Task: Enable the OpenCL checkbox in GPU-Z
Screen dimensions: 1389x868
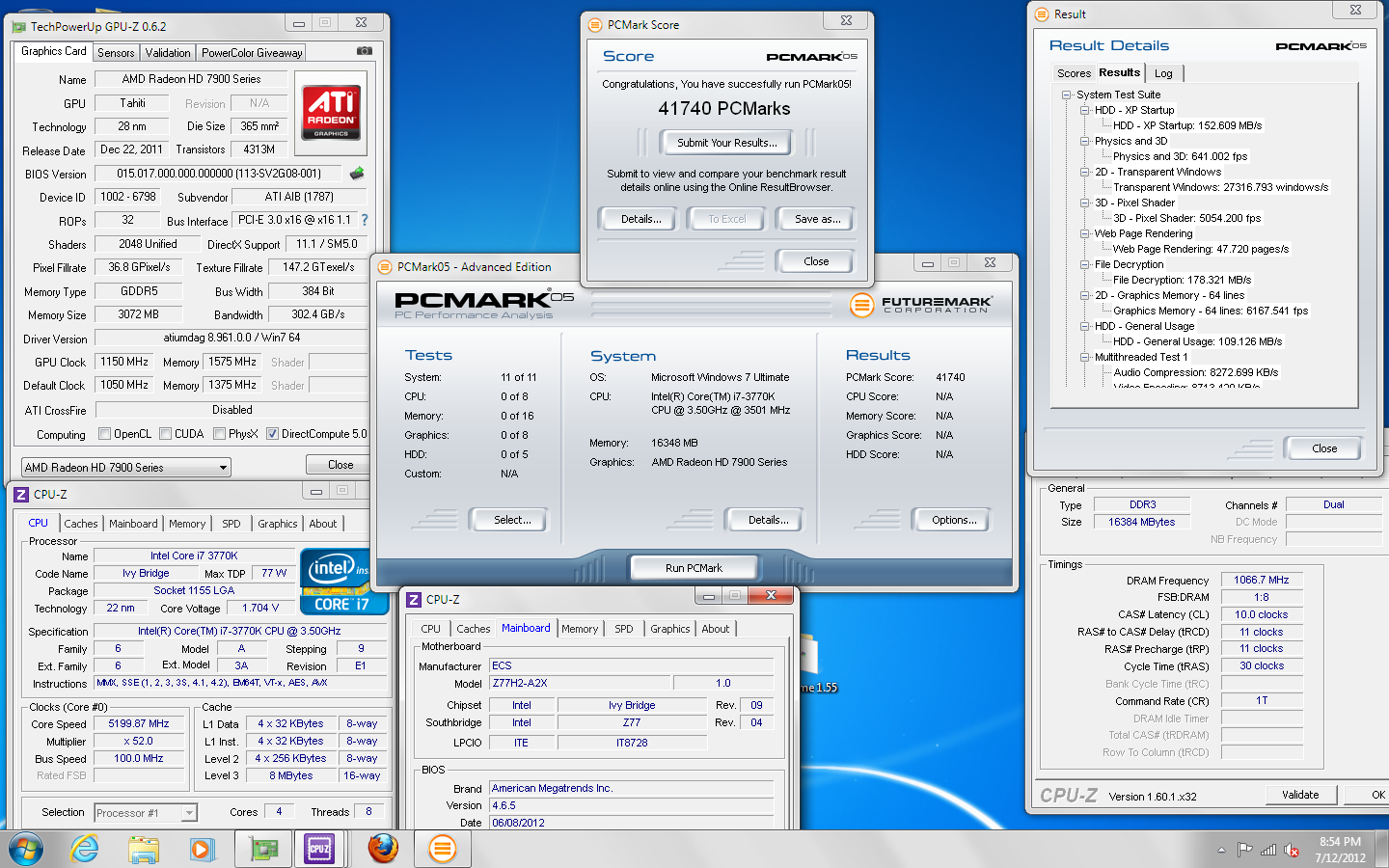Action: (104, 434)
